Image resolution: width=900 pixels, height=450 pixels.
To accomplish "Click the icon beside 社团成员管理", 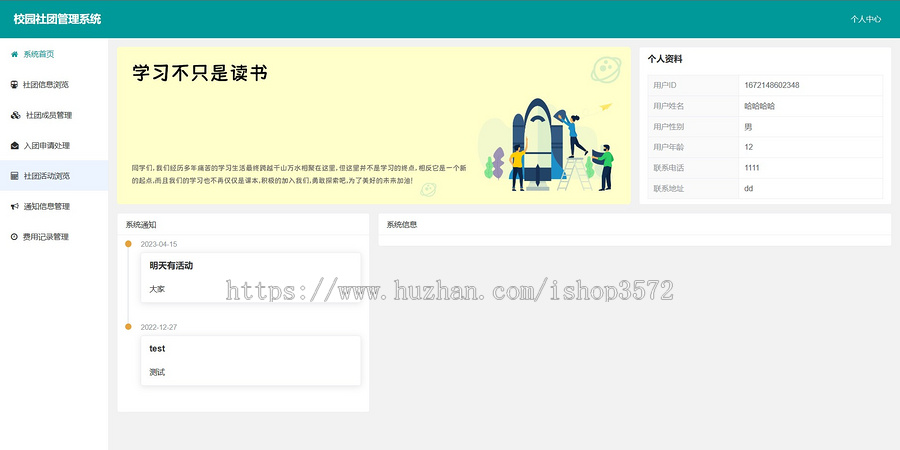I will pos(15,115).
